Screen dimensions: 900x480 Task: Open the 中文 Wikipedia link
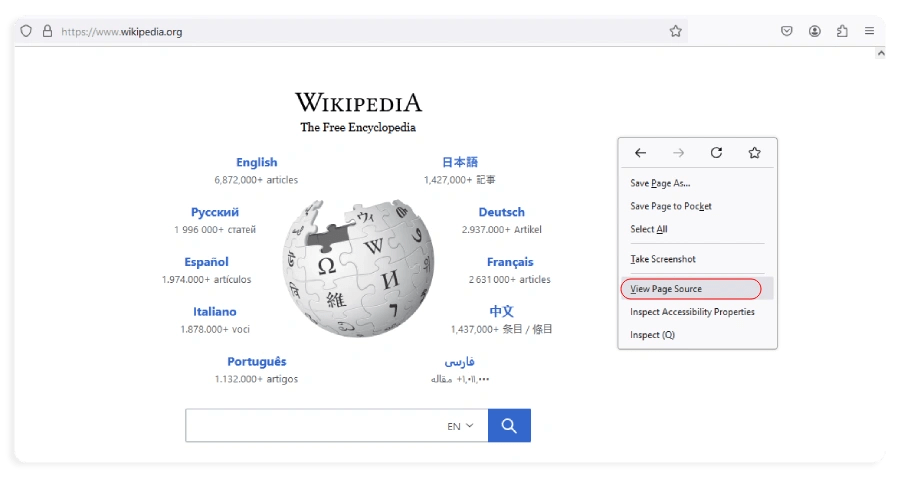click(x=502, y=312)
